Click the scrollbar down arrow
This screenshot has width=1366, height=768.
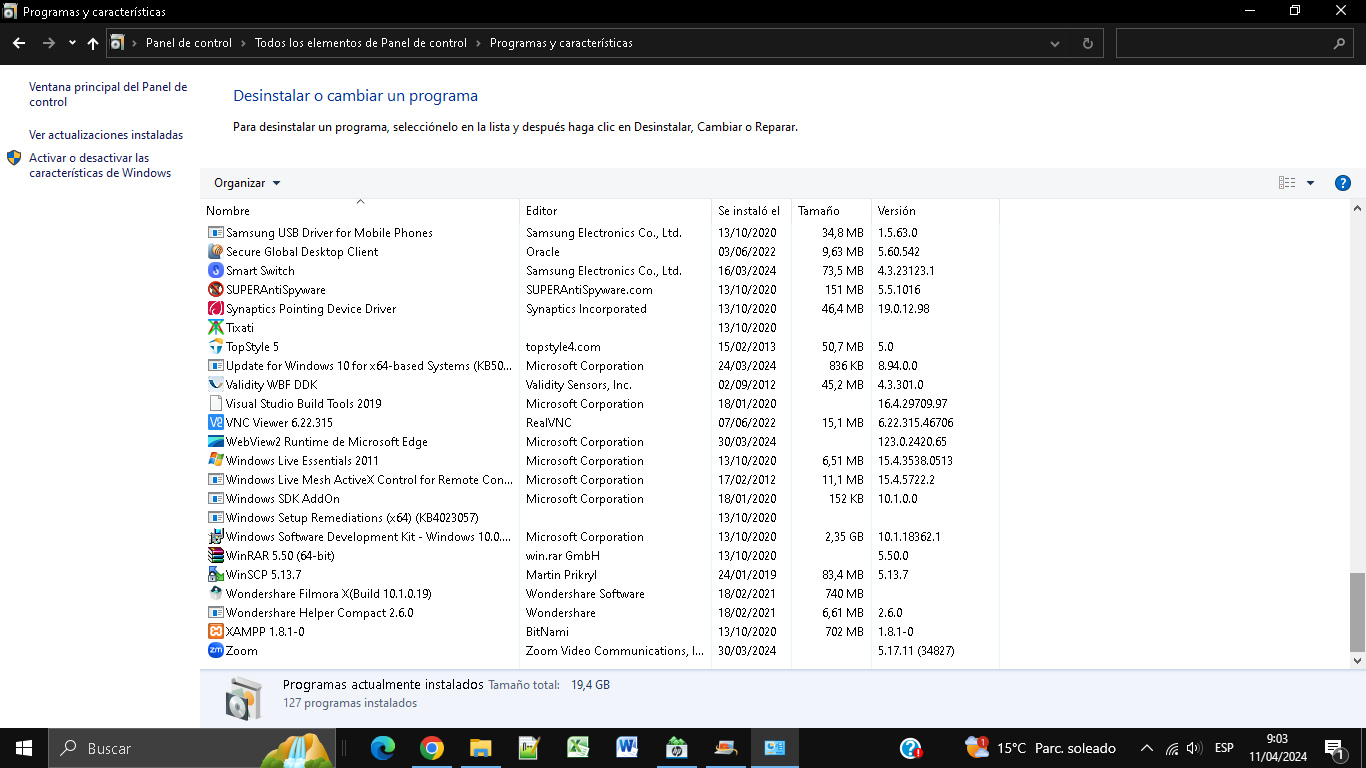(x=1357, y=661)
